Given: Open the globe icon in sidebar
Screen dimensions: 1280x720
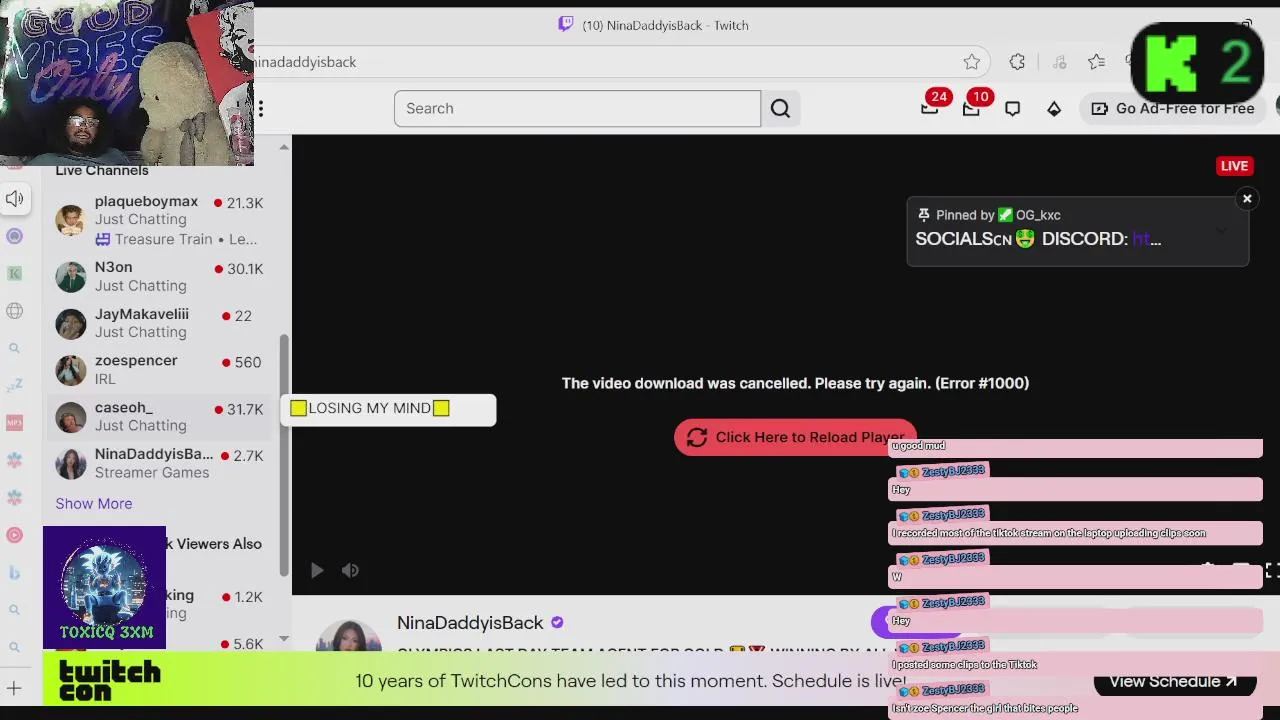Looking at the screenshot, I should (14, 311).
